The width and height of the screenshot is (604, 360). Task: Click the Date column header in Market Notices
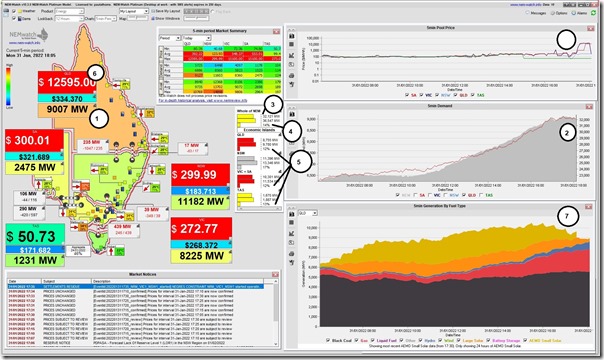click(x=24, y=281)
